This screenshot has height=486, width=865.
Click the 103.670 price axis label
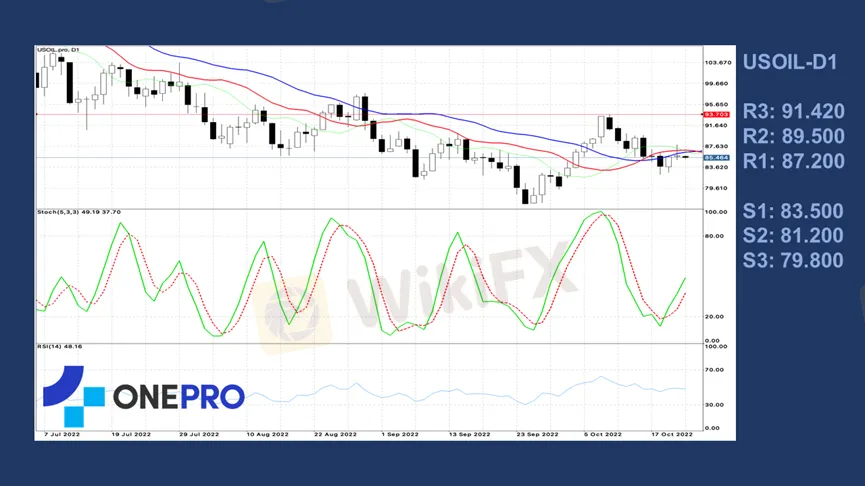pos(717,63)
